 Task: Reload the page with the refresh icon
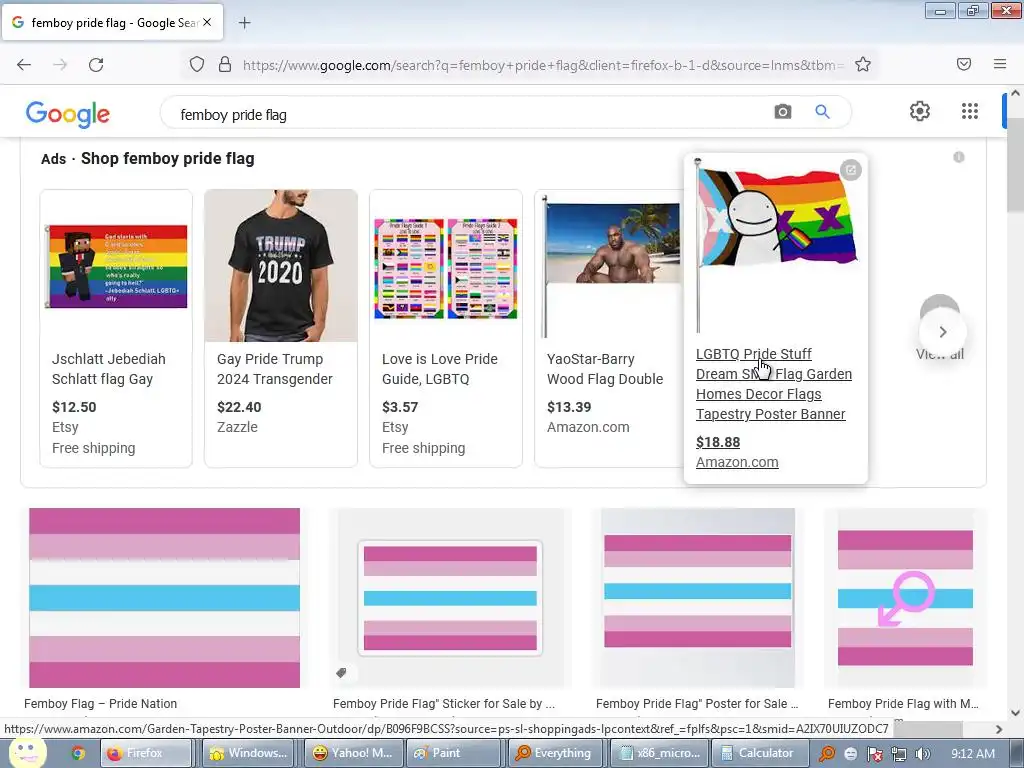click(x=96, y=64)
